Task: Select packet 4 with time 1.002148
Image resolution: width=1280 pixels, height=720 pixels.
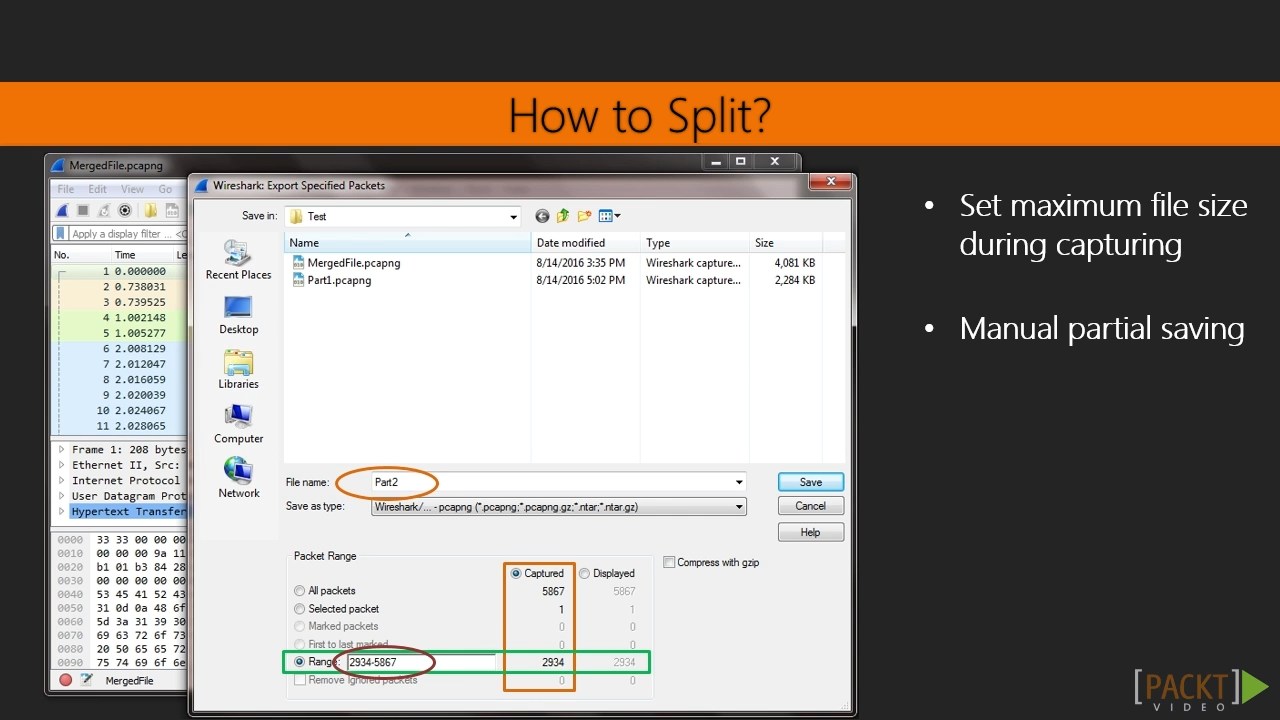Action: [x=119, y=318]
